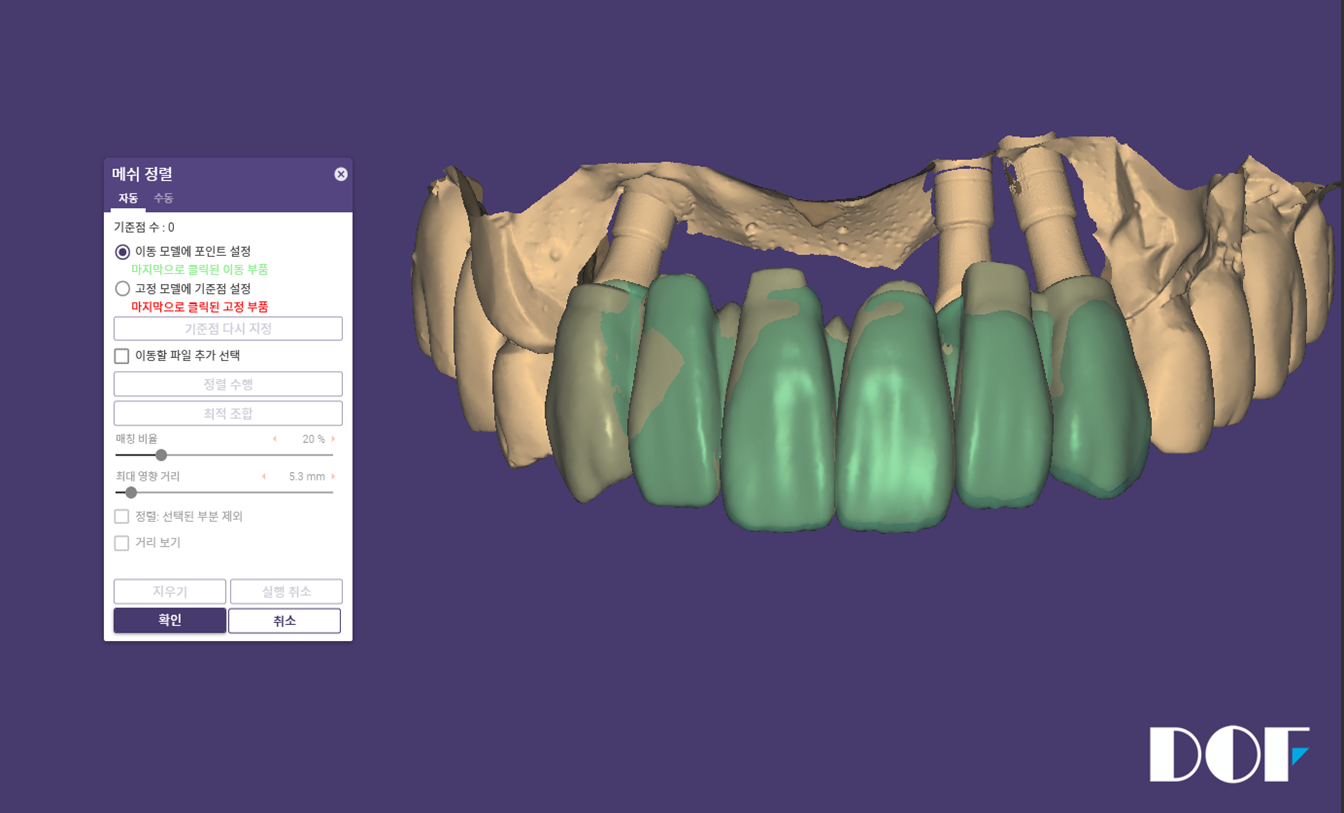The height and width of the screenshot is (813, 1344).
Task: Click the DOF logo
Action: 1228,754
